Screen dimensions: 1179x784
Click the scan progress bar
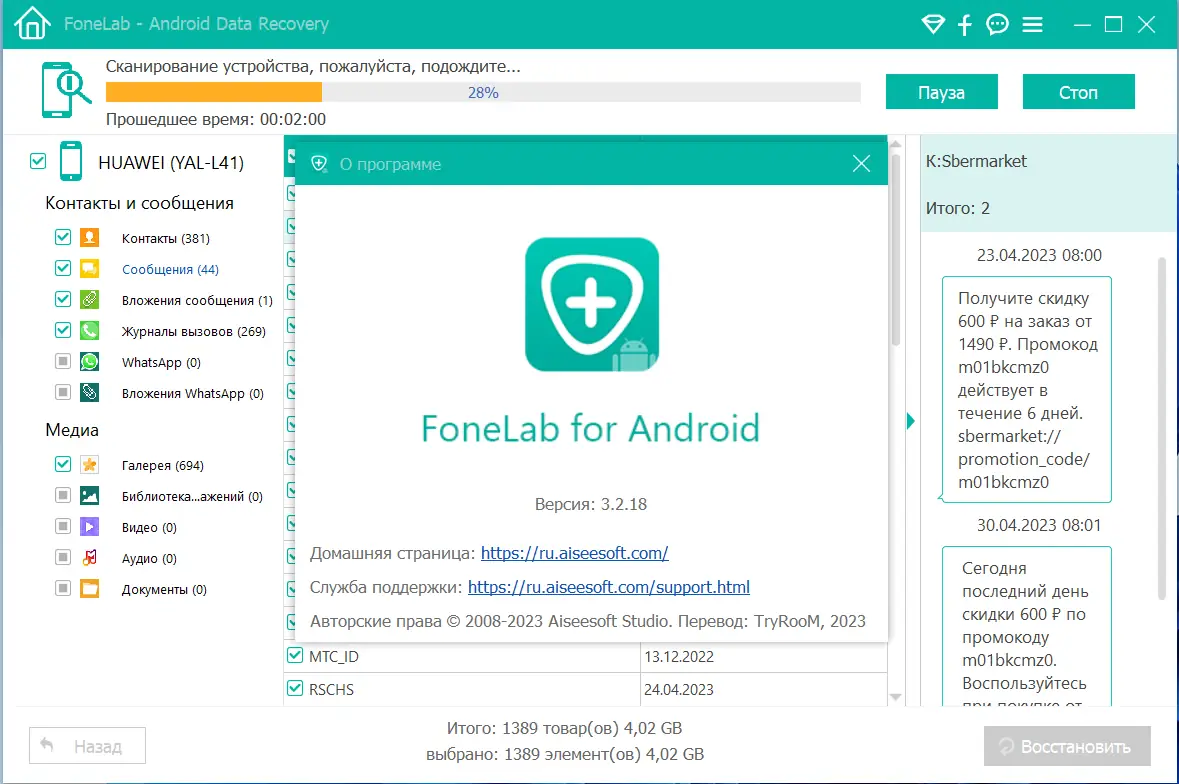tap(484, 91)
